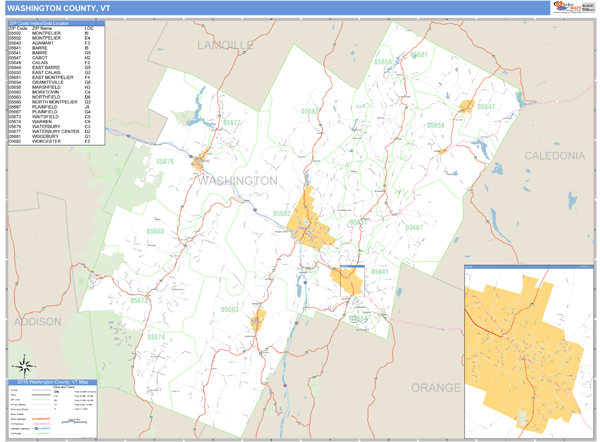Click the ADDISON county label
600x442 pixels.
coord(38,322)
